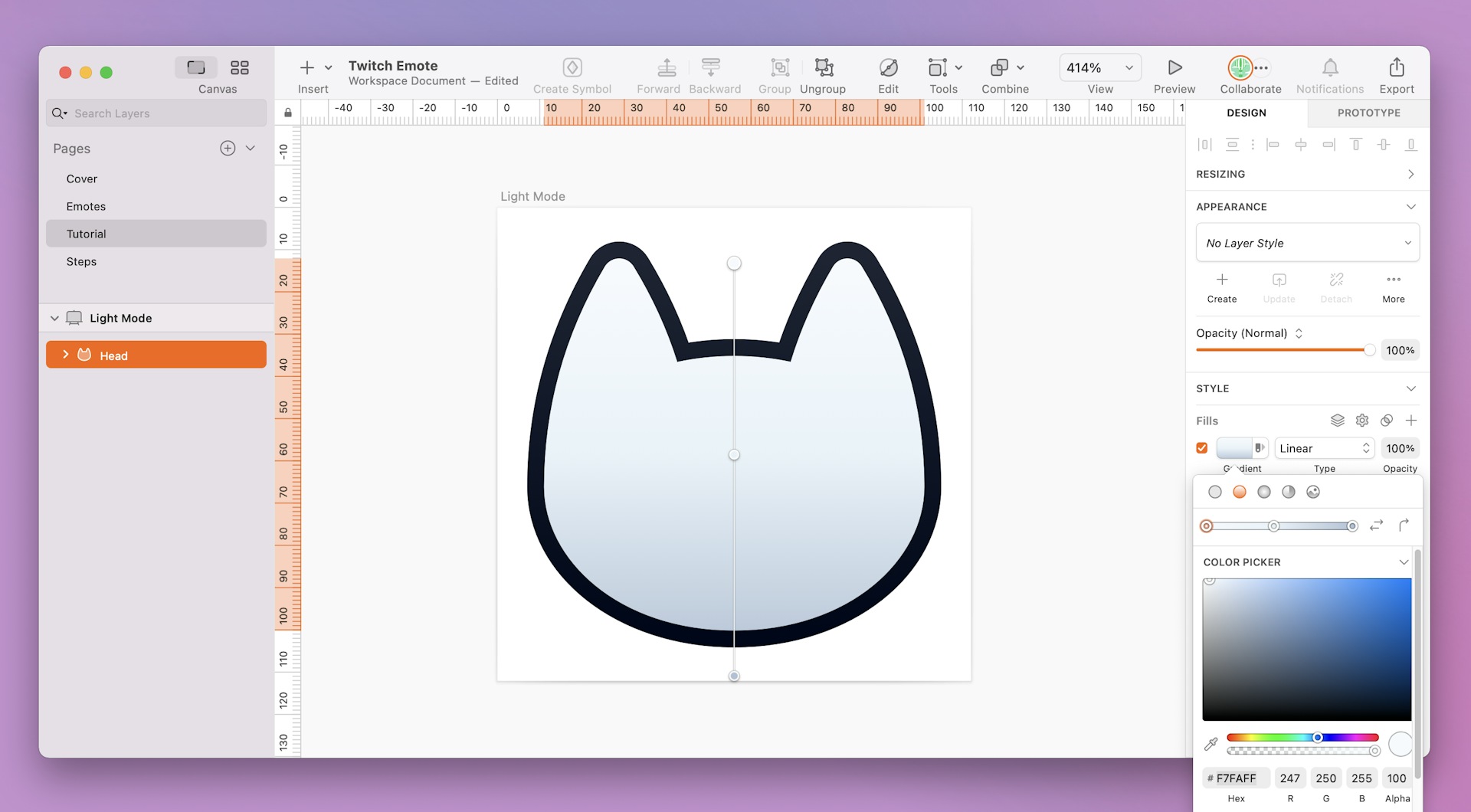The width and height of the screenshot is (1471, 812).
Task: Expand the Head layer in the sidebar
Action: click(x=65, y=355)
